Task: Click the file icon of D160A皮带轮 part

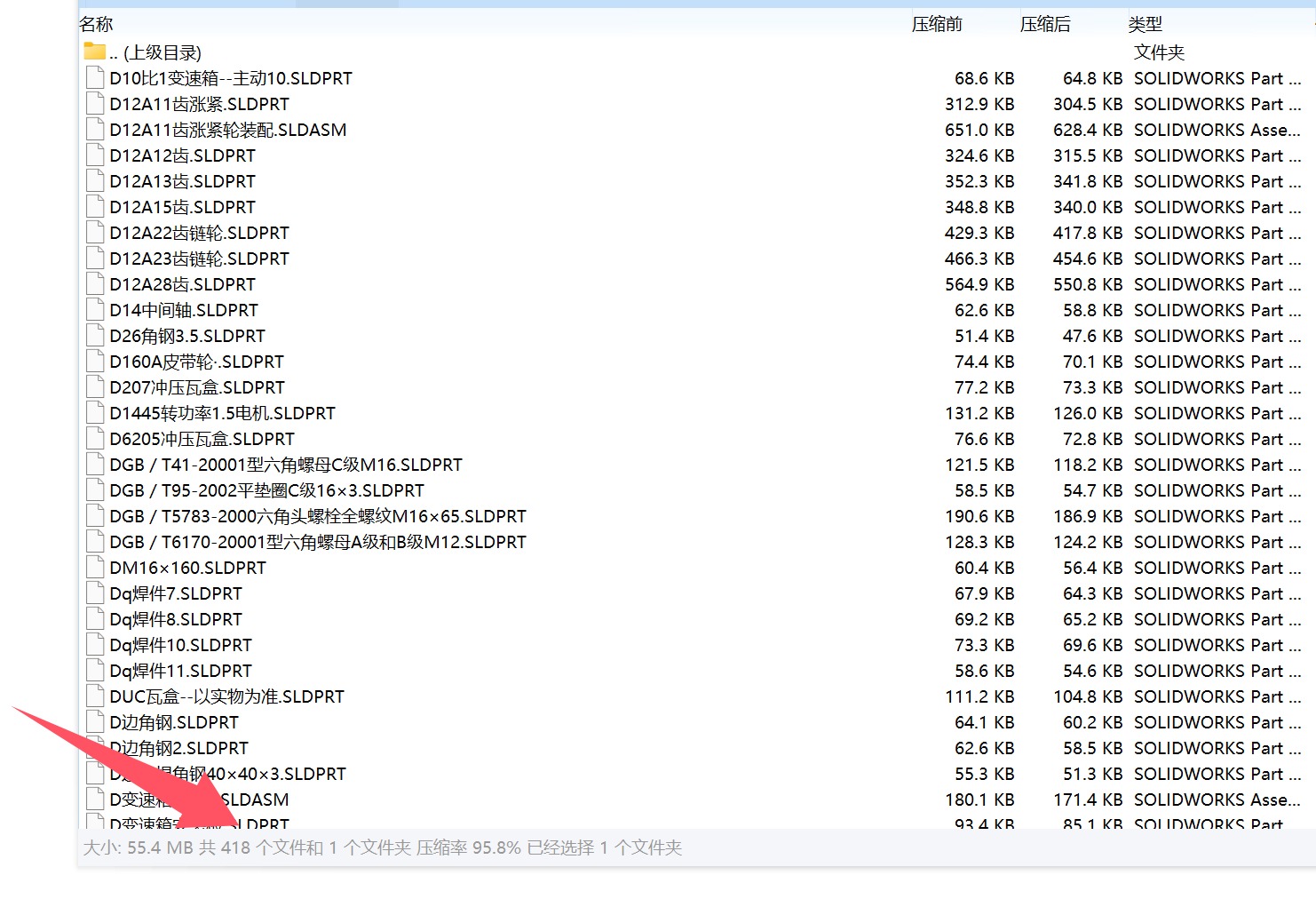Action: point(95,361)
